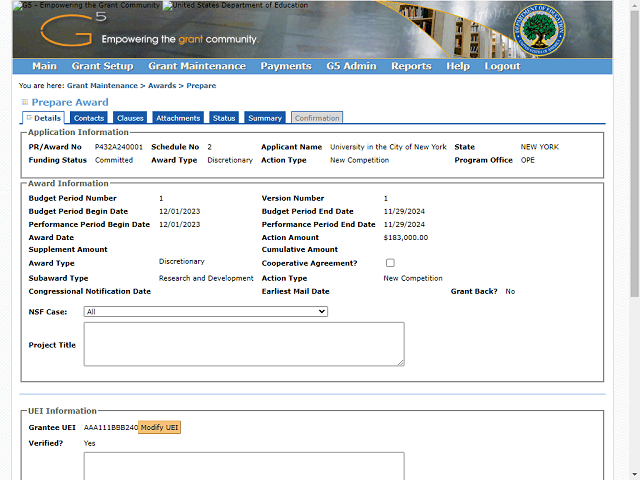The height and width of the screenshot is (480, 640).
Task: Open the Grant Maintenance menu
Action: pyautogui.click(x=196, y=66)
